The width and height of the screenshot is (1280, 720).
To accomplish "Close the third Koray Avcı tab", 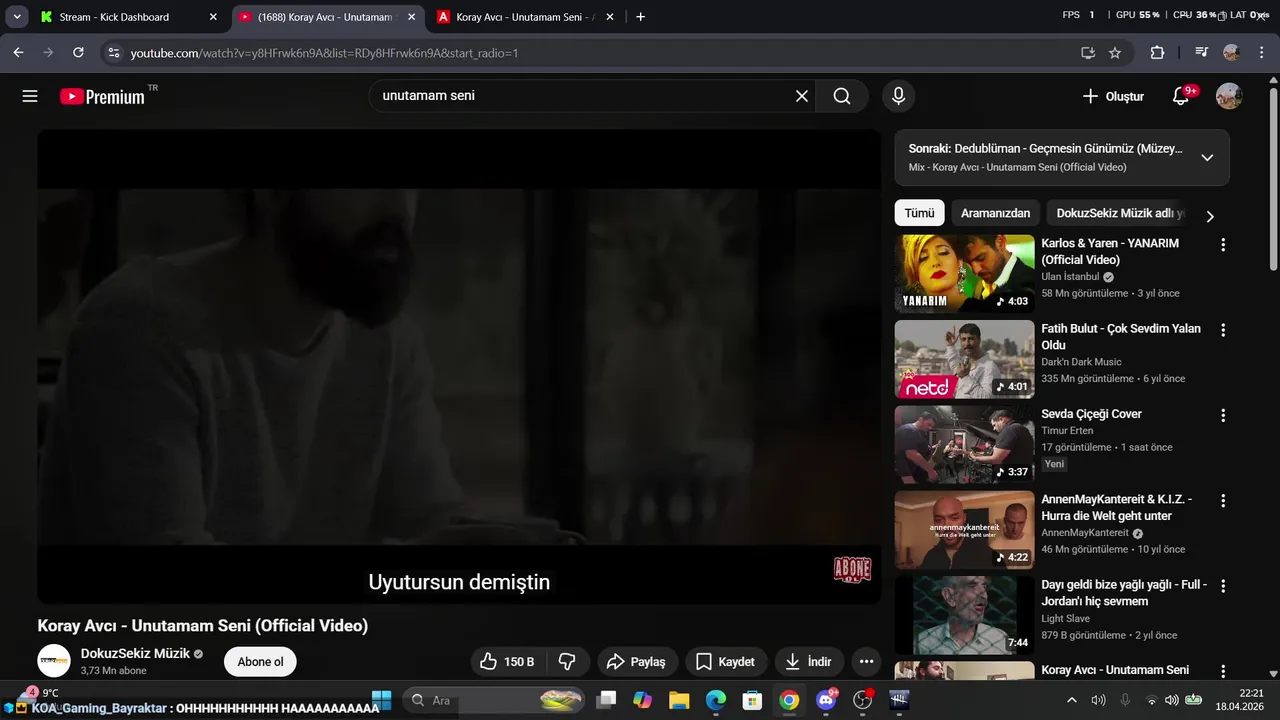I will coord(609,17).
